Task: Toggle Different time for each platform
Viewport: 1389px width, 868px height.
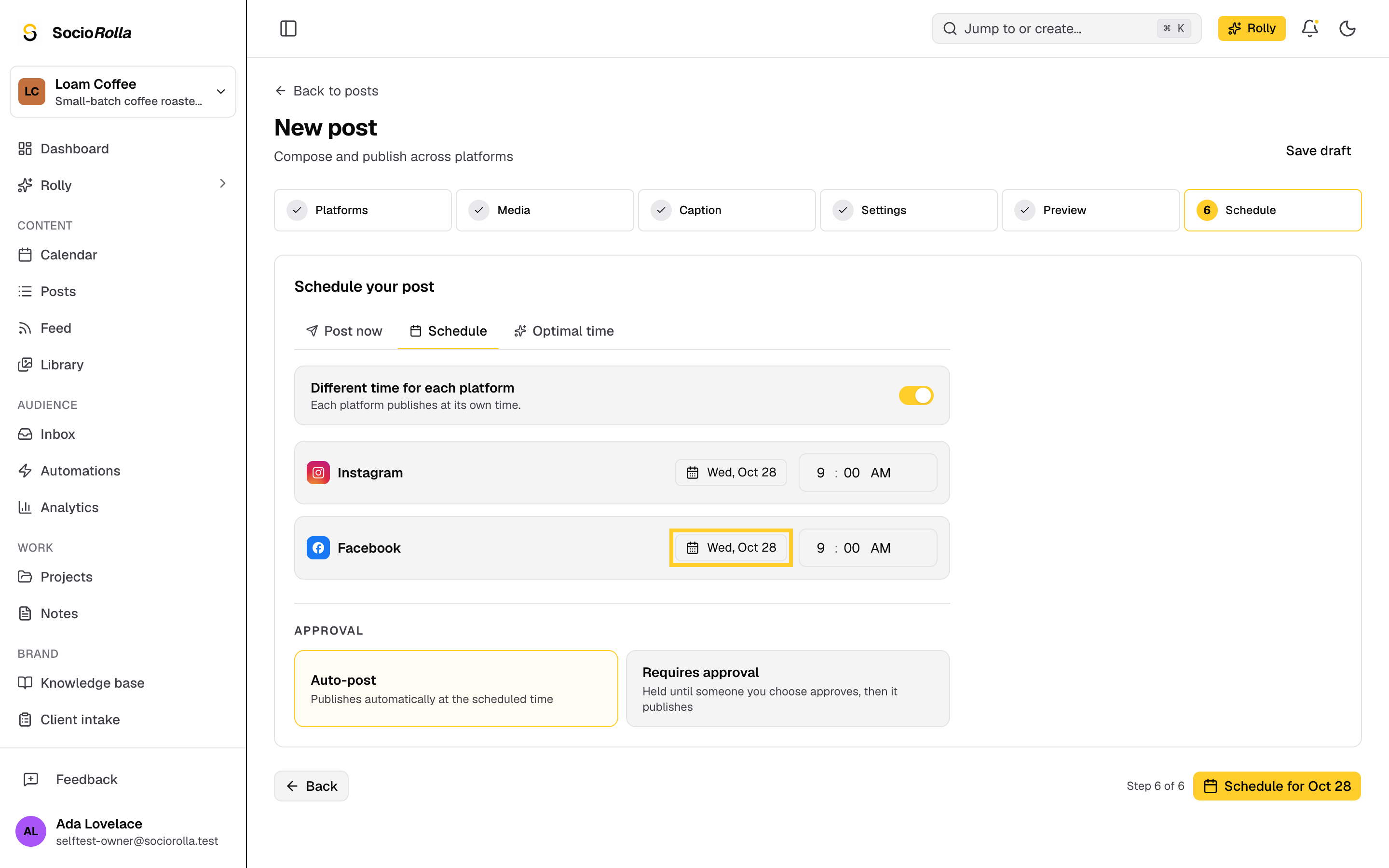Action: tap(915, 395)
